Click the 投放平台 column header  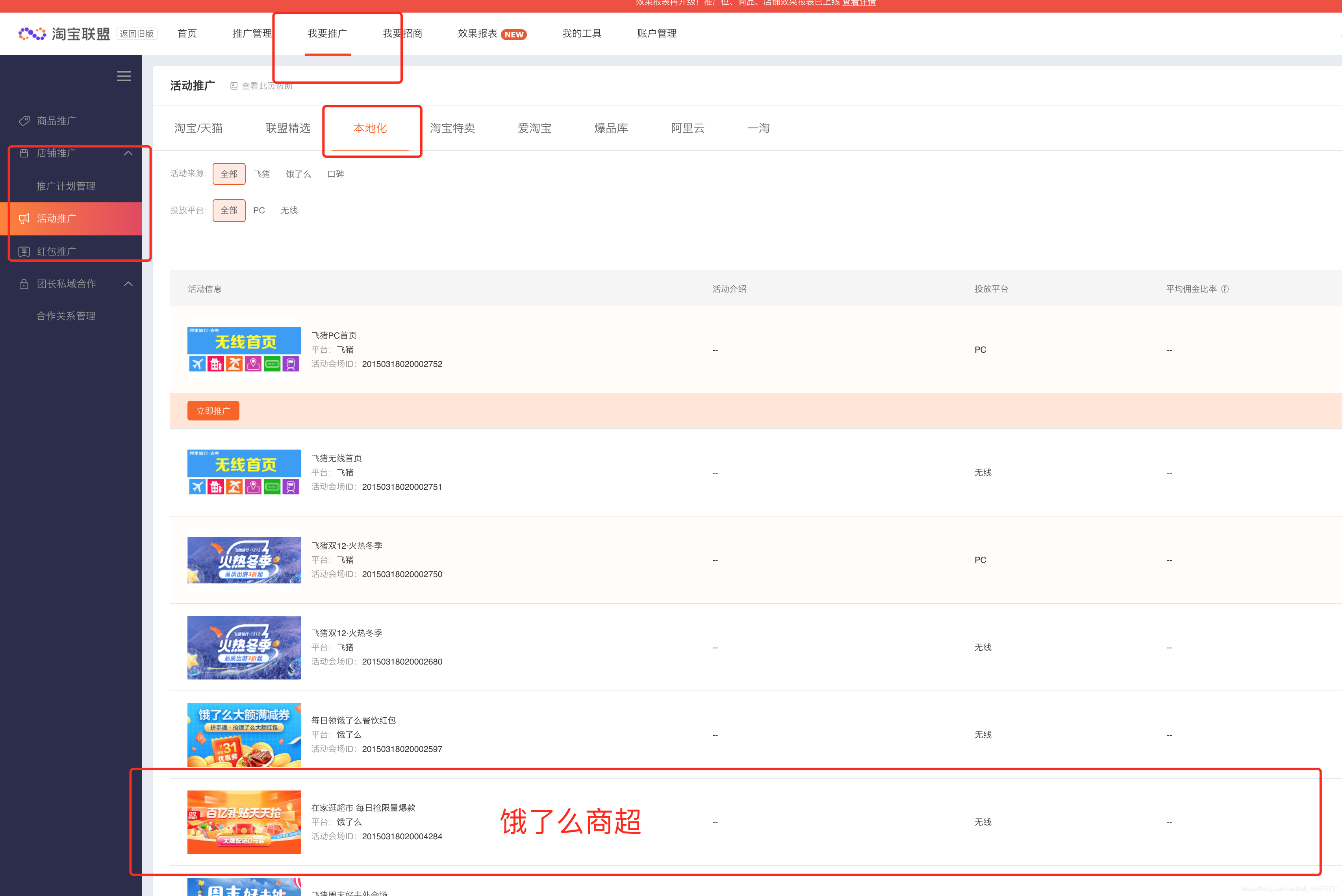[992, 289]
